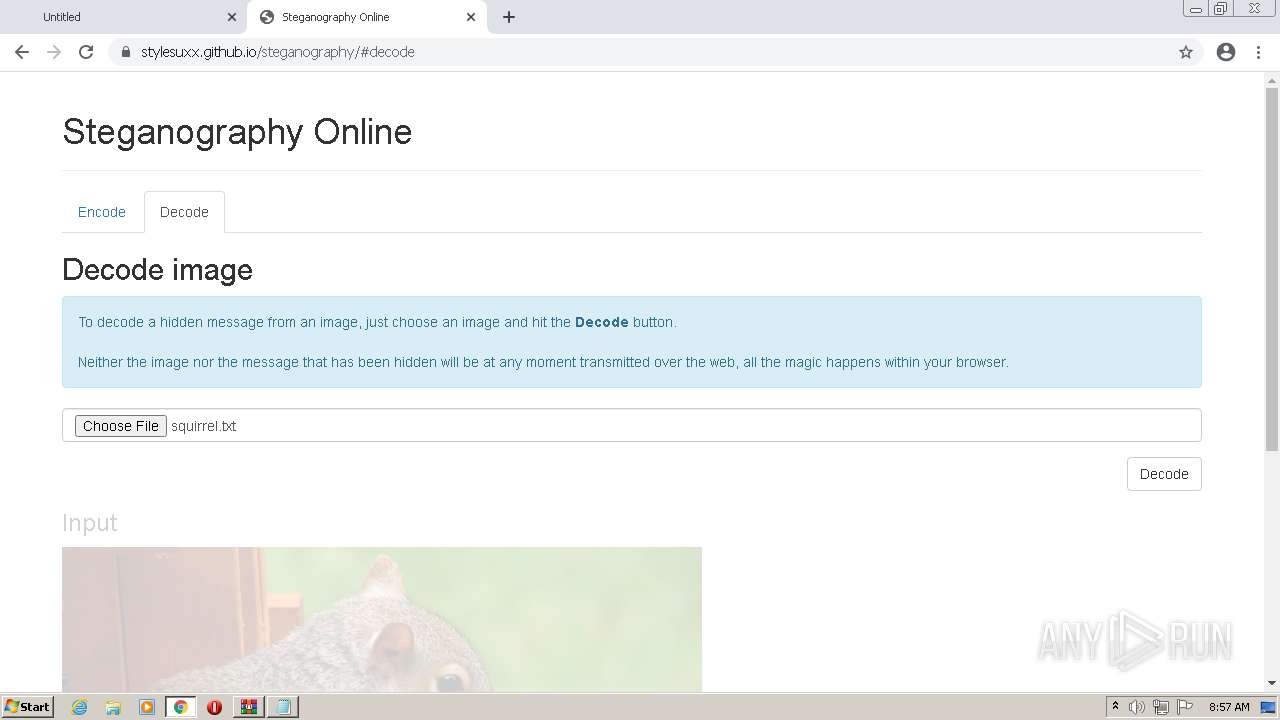The image size is (1280, 720).
Task: Click the squirrel input image preview
Action: pyautogui.click(x=382, y=619)
